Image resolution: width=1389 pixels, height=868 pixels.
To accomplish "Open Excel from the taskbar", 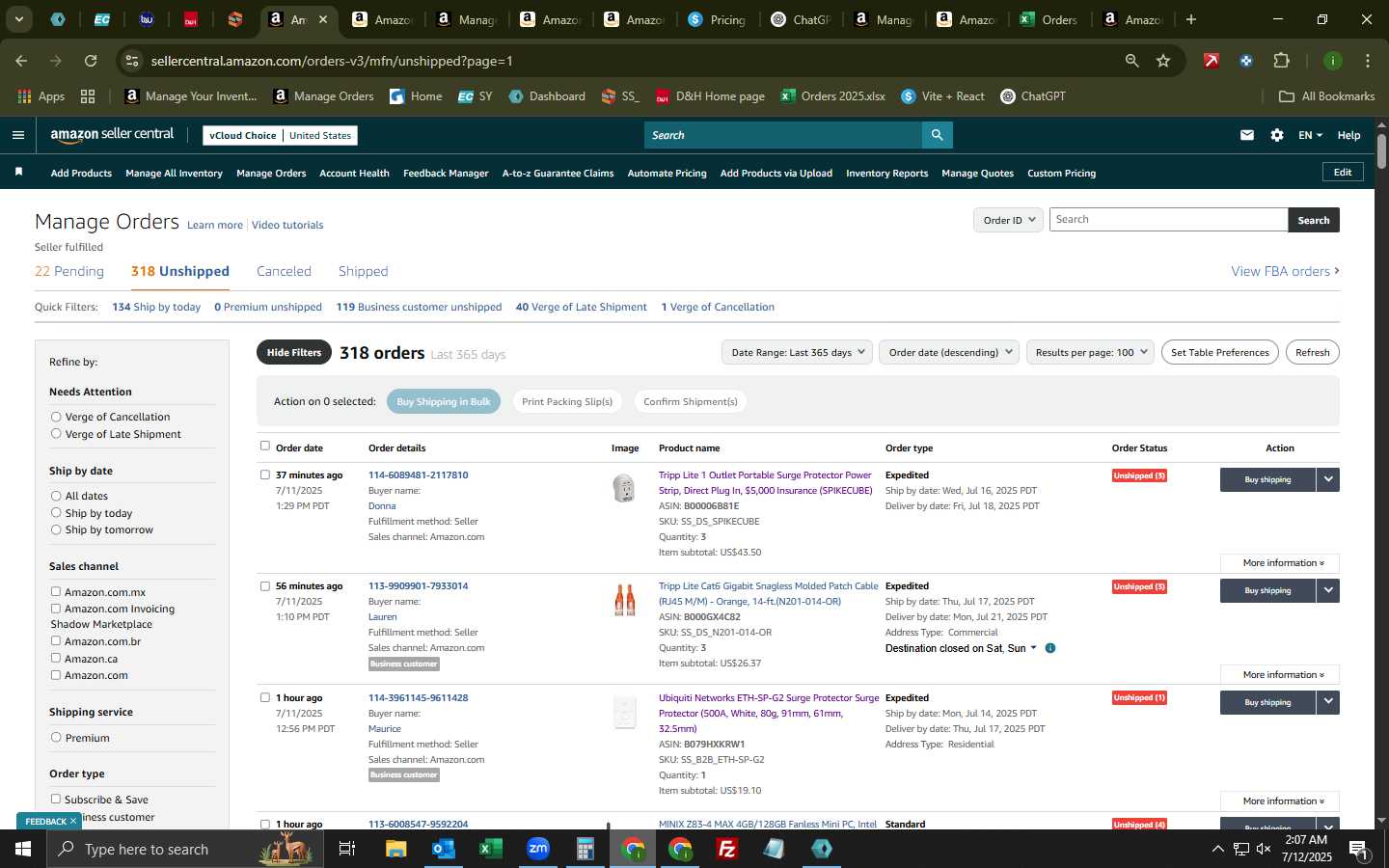I will tap(490, 849).
